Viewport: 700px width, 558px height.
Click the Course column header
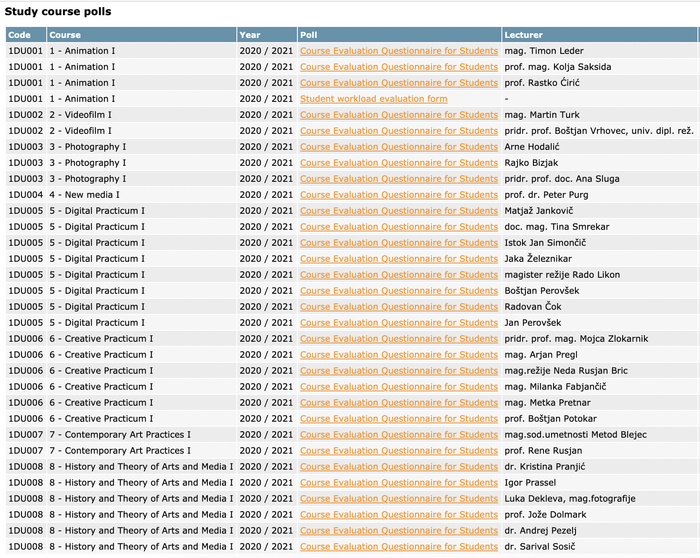pos(142,35)
